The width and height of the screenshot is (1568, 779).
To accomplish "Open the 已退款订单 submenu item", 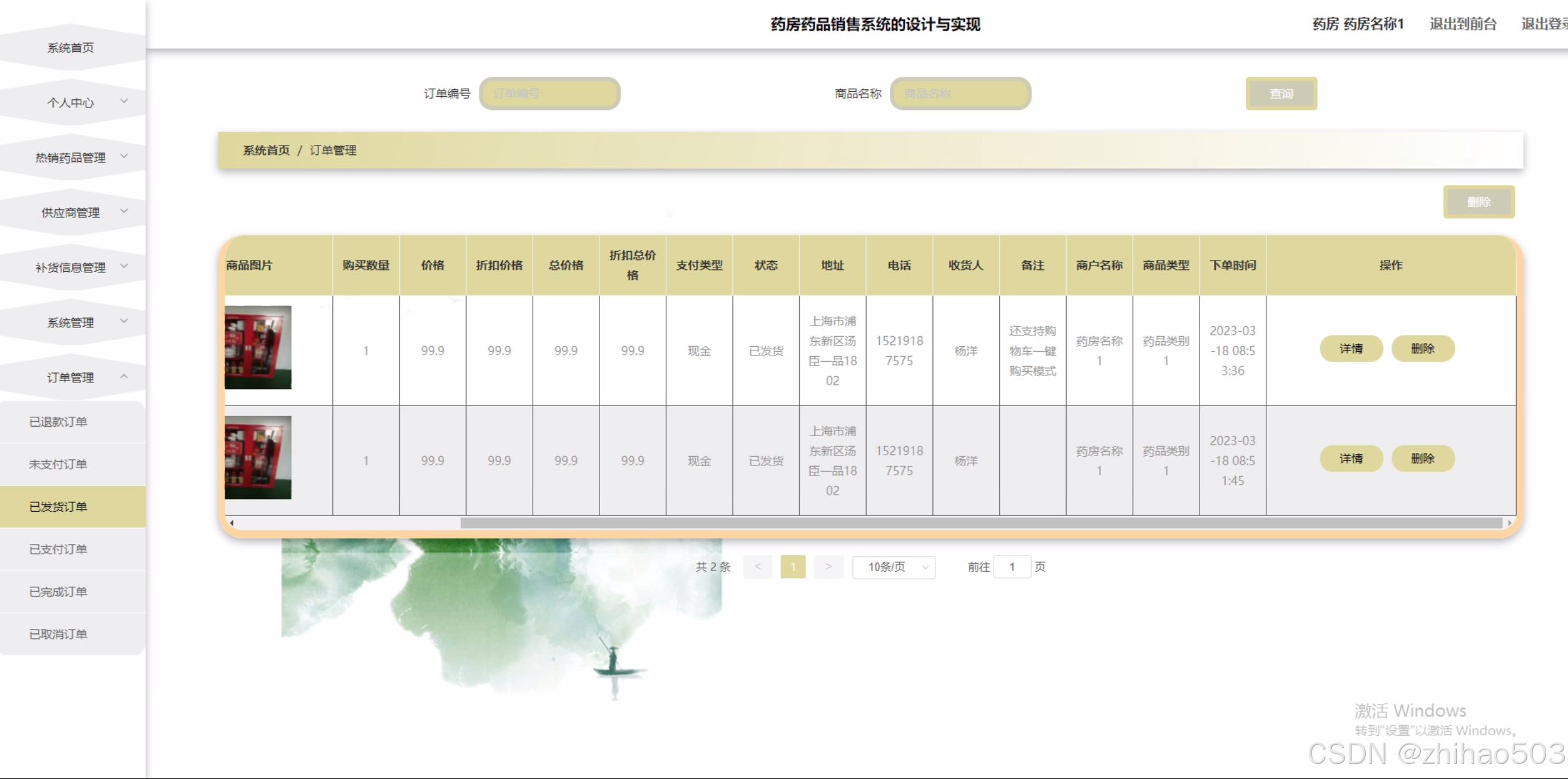I will pyautogui.click(x=58, y=422).
